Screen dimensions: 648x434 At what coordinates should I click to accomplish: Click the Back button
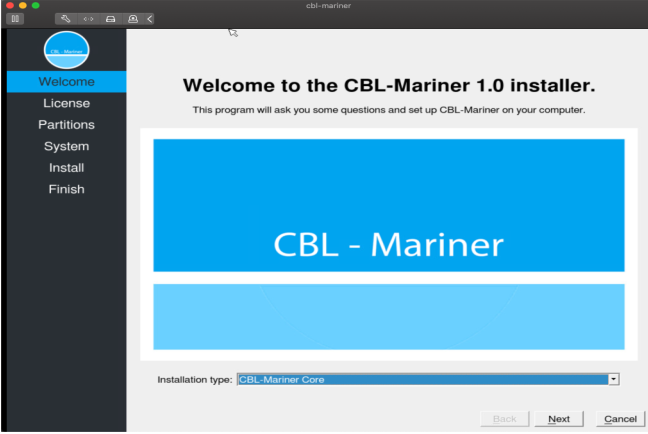click(505, 419)
